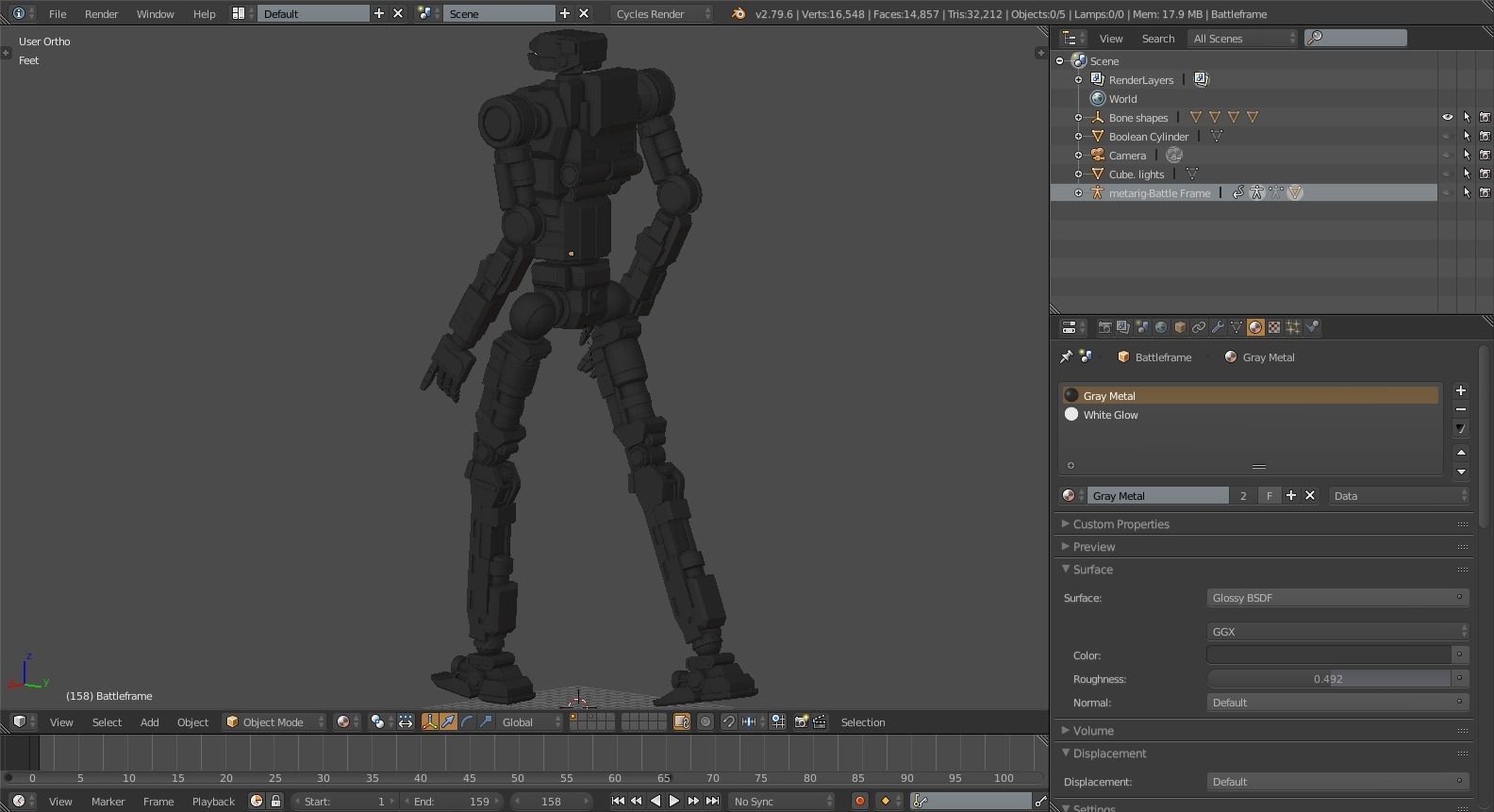Open the Help menu
Screen dimensions: 1494x812
[x=204, y=13]
